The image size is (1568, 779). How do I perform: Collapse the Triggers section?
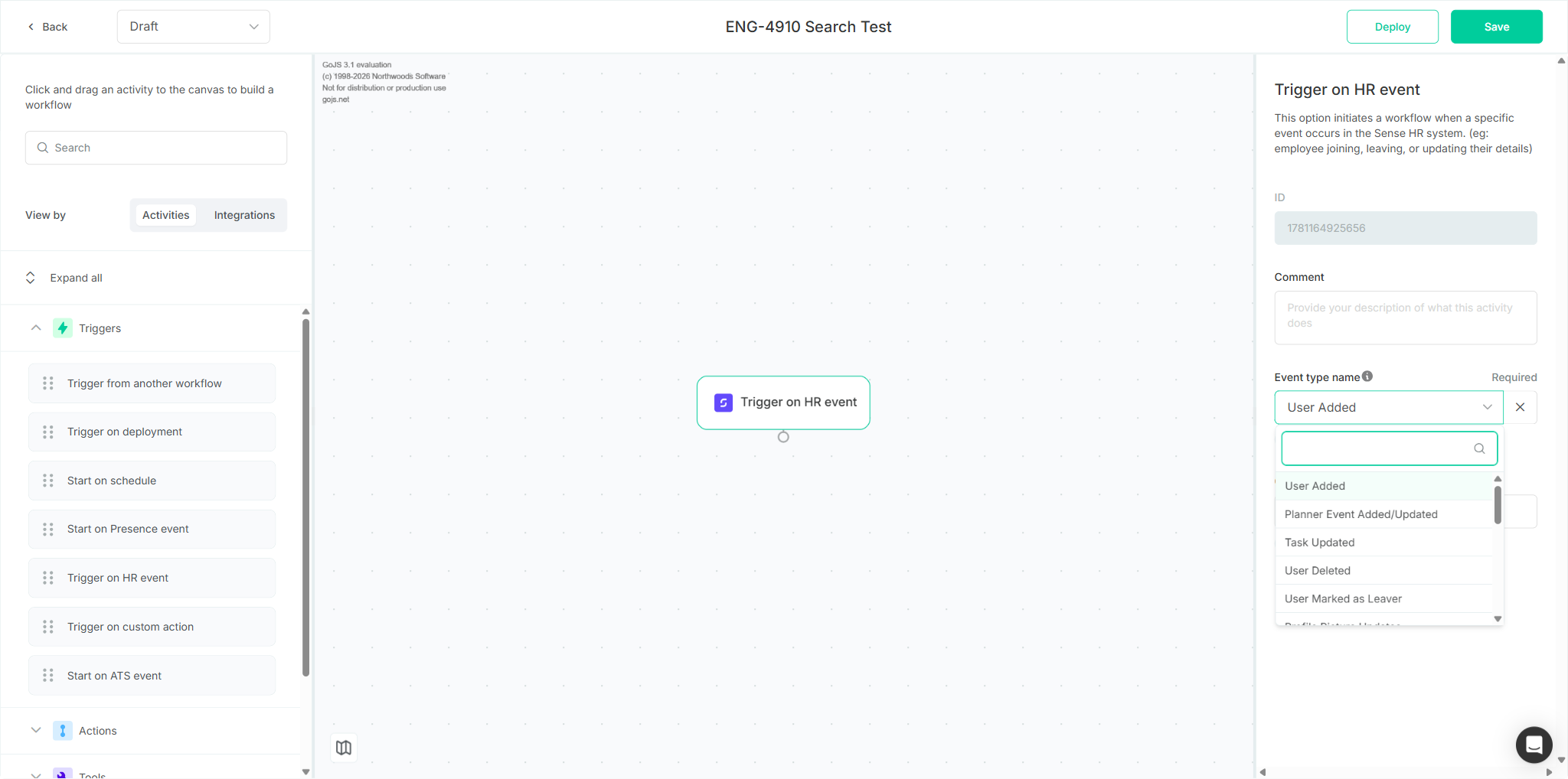(x=36, y=328)
